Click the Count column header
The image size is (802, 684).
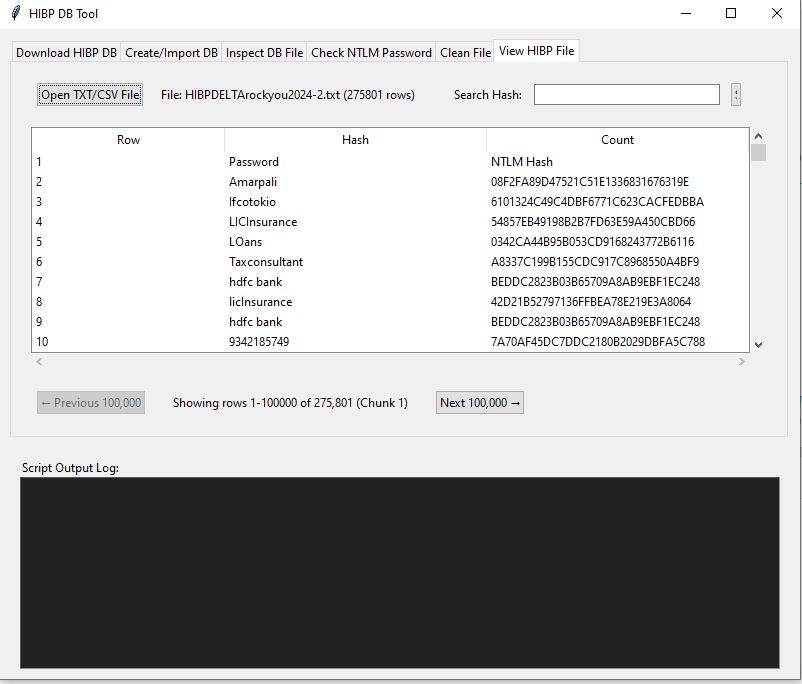click(x=617, y=140)
